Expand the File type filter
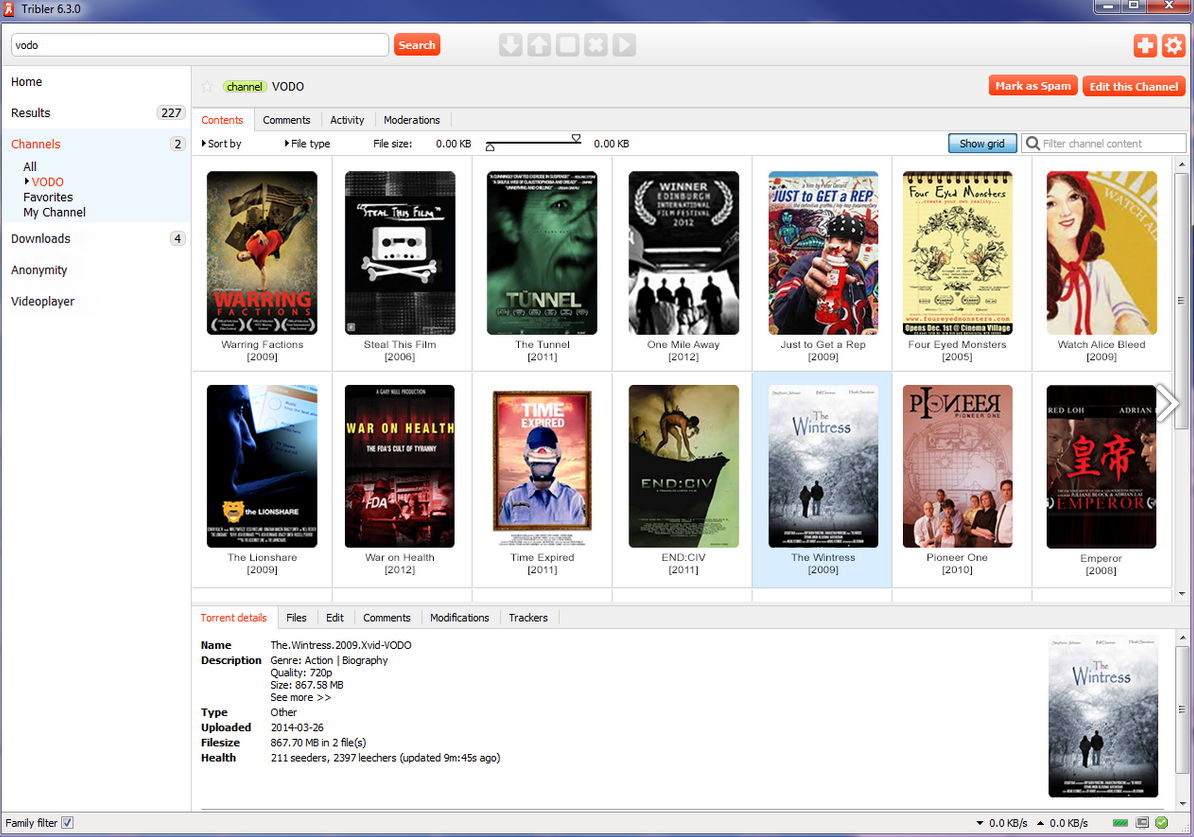The height and width of the screenshot is (837, 1194). point(308,143)
